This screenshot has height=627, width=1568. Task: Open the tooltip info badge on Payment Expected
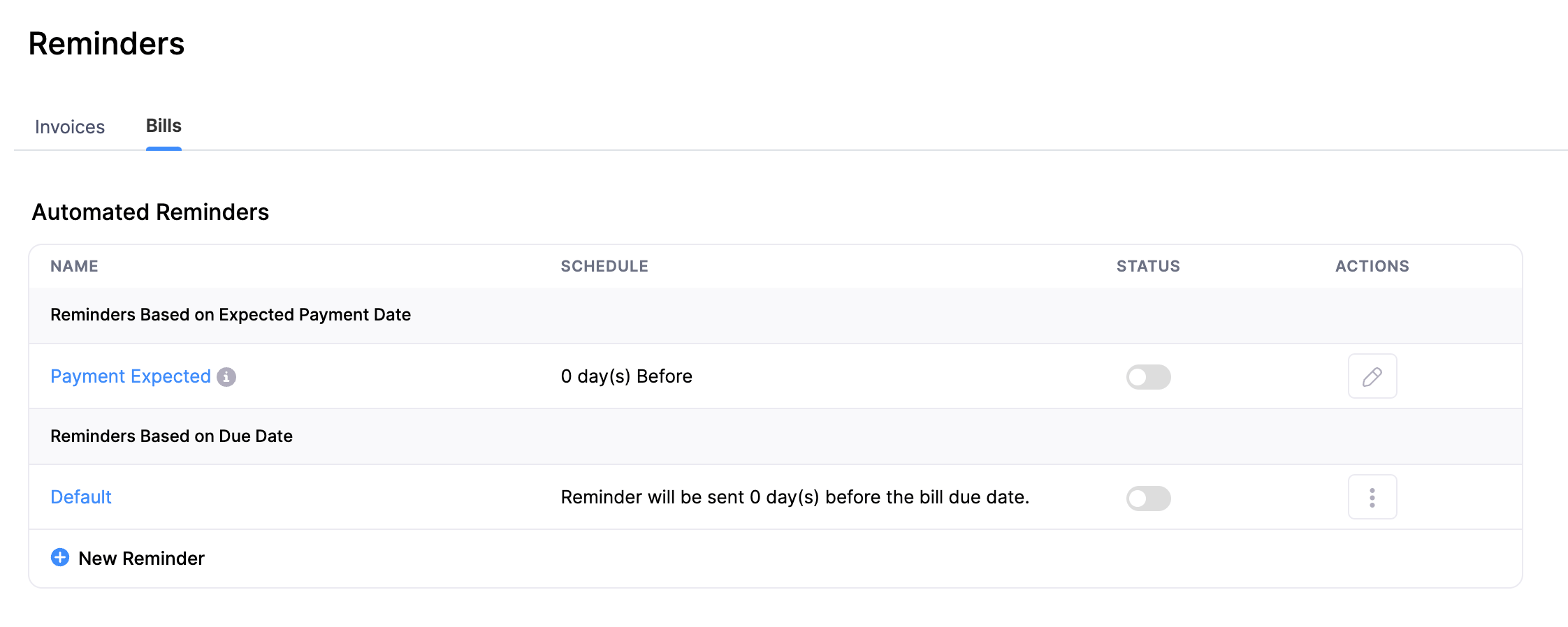tap(227, 376)
